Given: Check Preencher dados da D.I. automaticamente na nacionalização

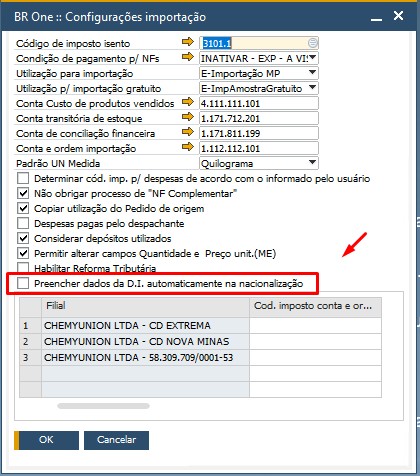Looking at the screenshot, I should (23, 283).
